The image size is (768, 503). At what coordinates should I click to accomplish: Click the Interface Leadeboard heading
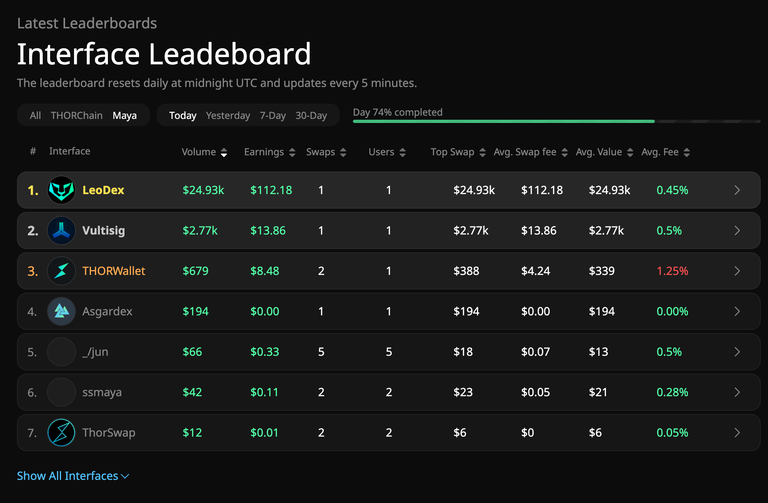164,54
